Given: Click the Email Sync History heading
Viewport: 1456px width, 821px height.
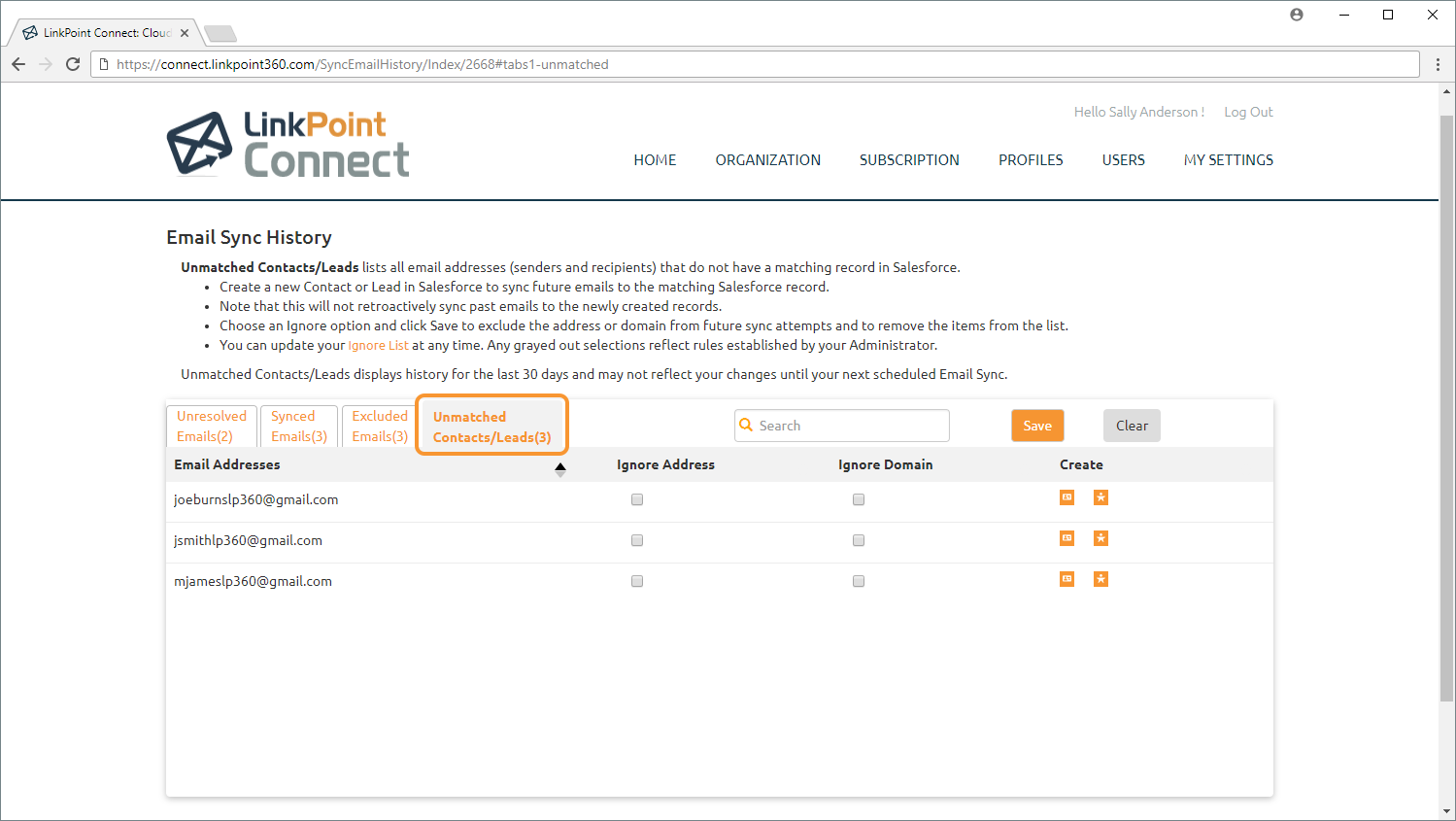Looking at the screenshot, I should point(249,237).
